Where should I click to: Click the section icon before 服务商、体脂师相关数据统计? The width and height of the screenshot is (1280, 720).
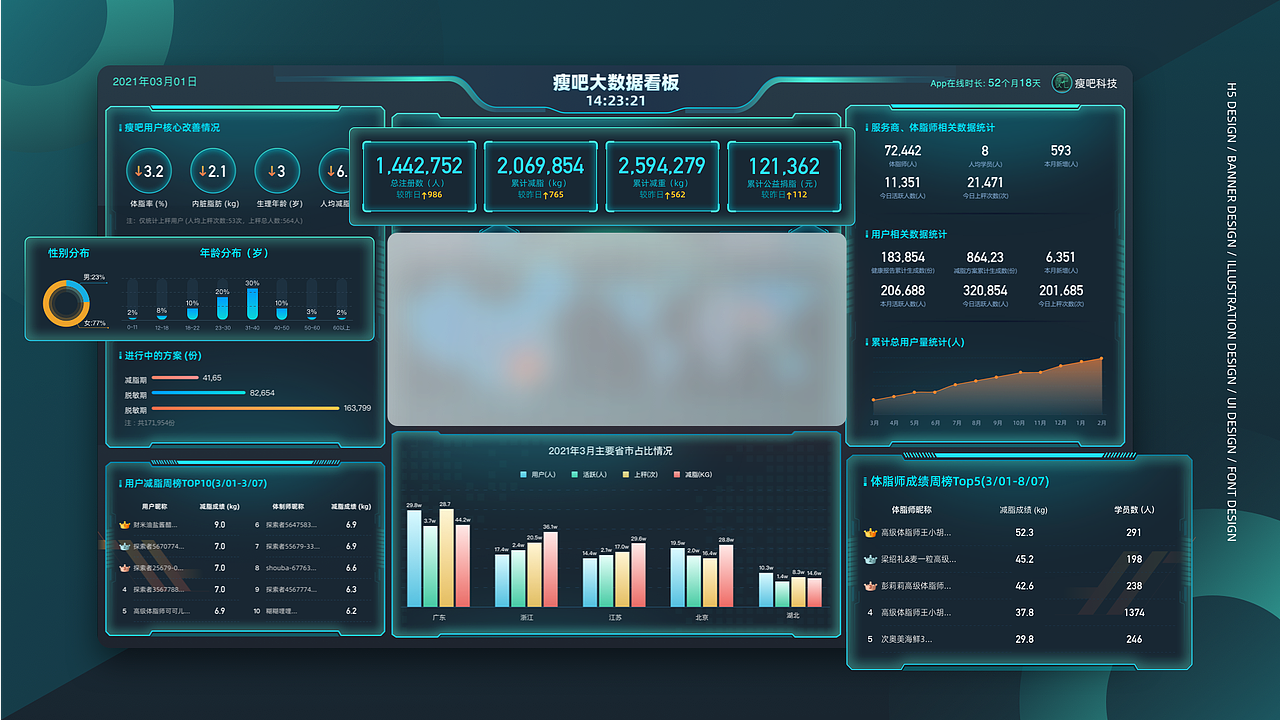868,127
